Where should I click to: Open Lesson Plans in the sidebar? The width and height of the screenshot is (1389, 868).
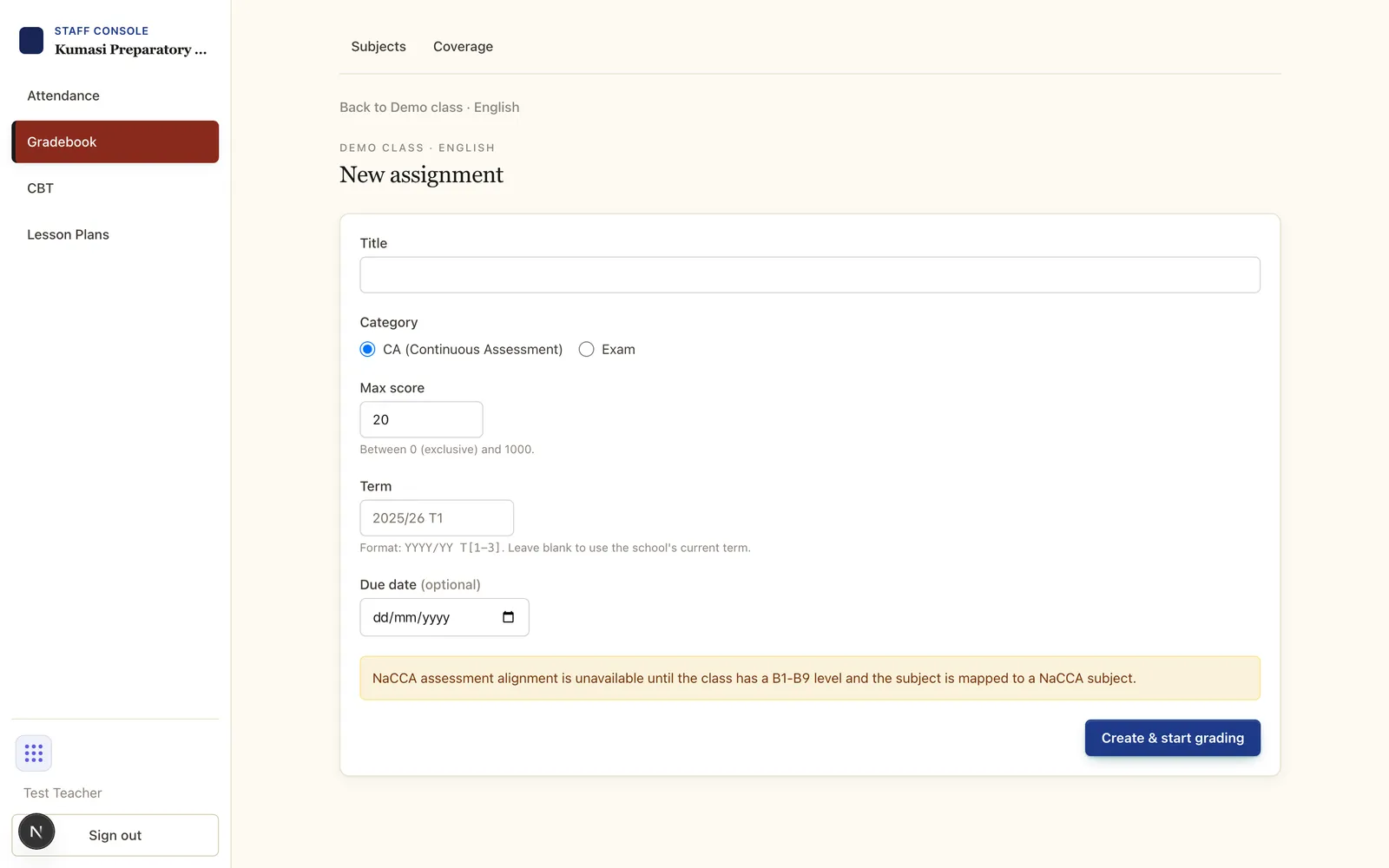(115, 234)
